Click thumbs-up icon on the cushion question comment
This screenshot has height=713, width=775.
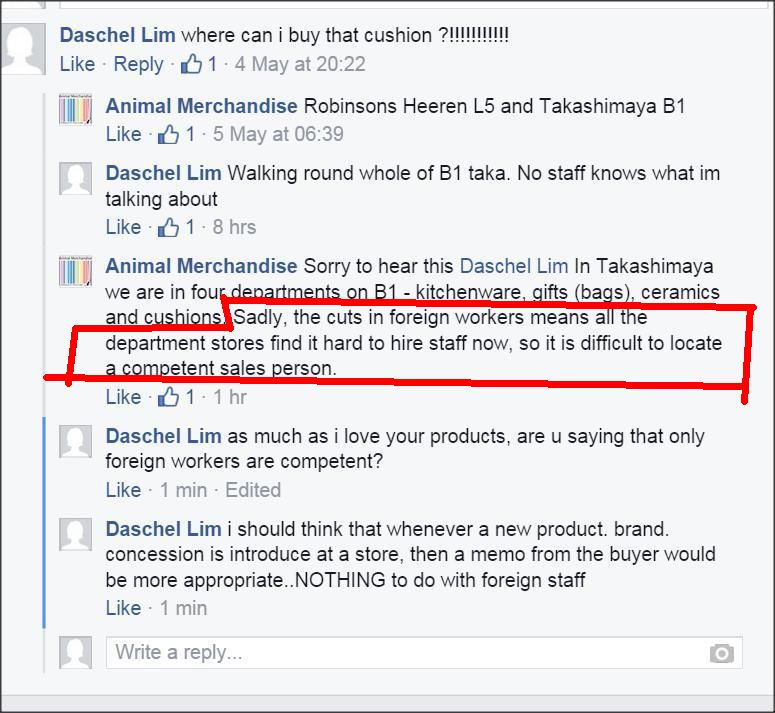point(191,64)
